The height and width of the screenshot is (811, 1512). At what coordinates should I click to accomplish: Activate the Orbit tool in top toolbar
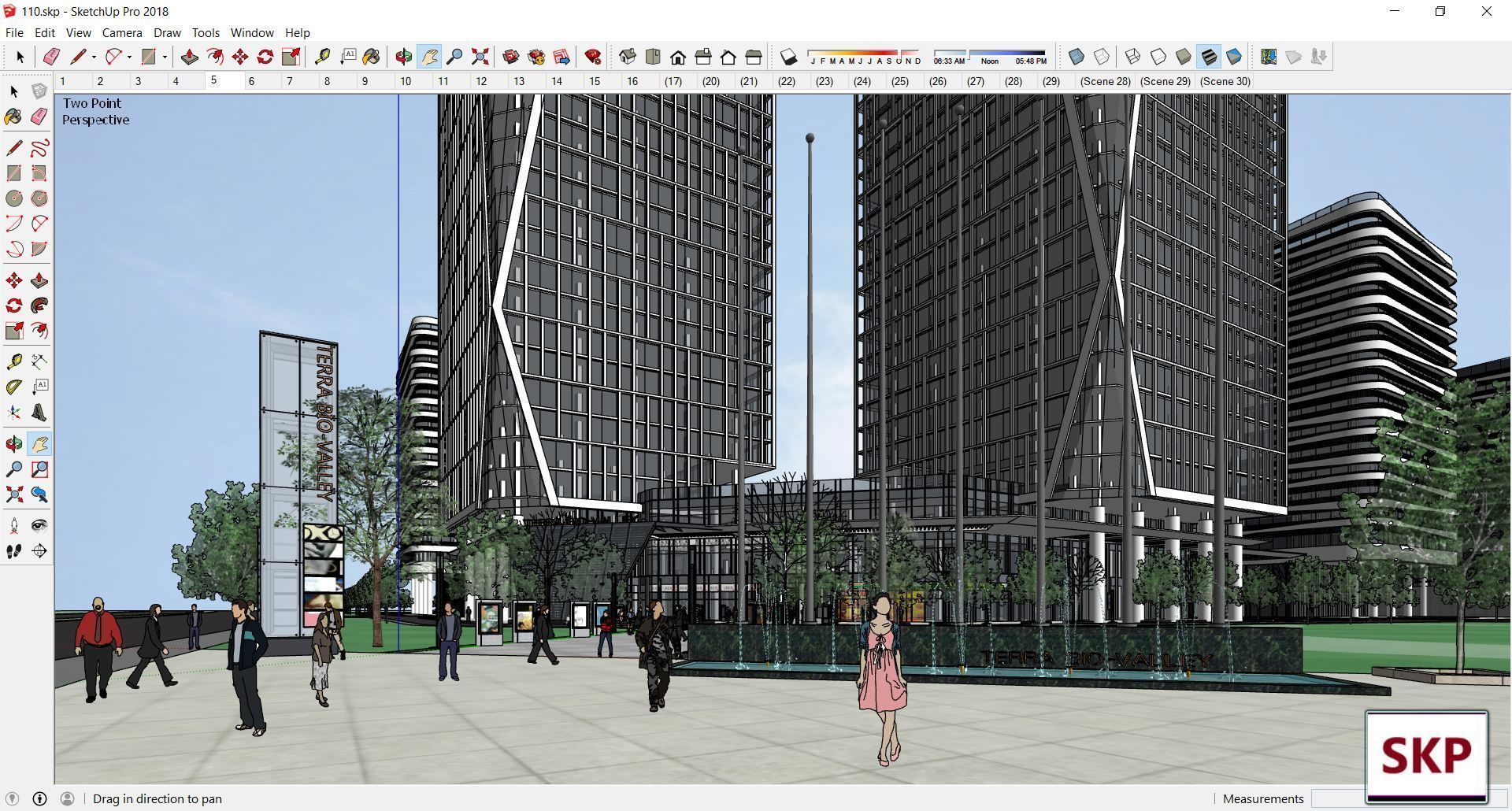click(x=404, y=57)
